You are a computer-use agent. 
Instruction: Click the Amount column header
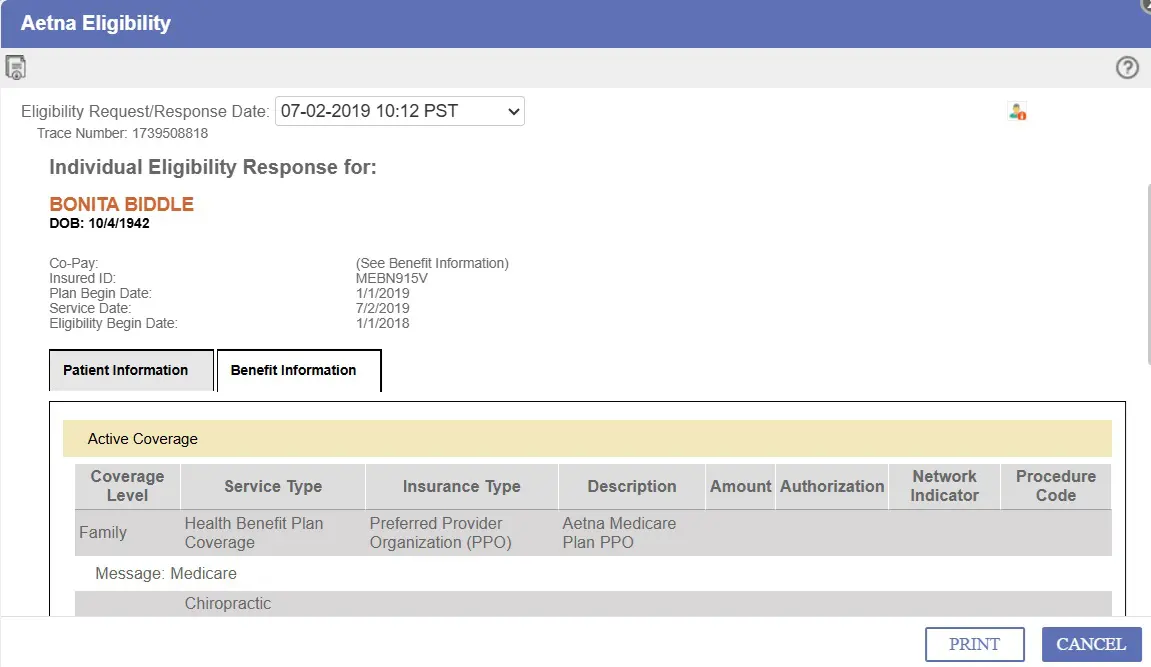pos(741,486)
